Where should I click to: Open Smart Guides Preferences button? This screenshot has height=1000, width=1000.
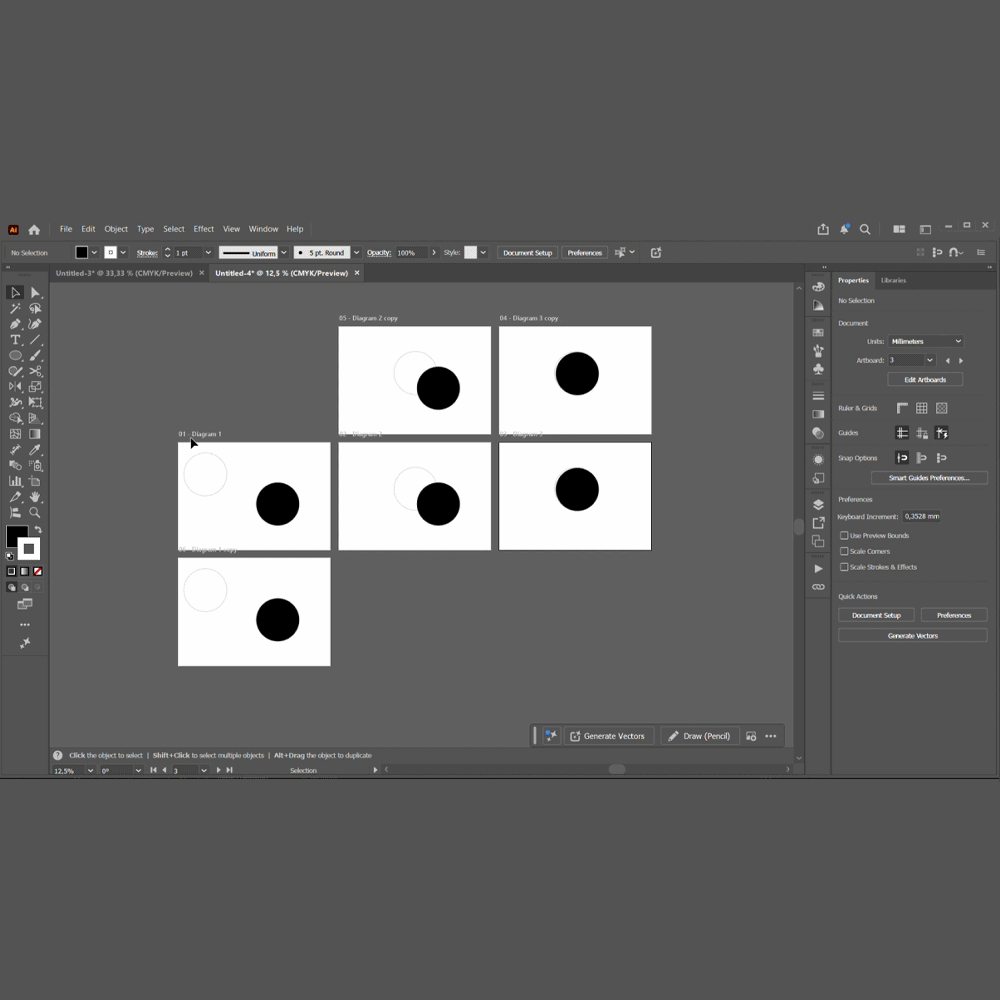tap(929, 478)
